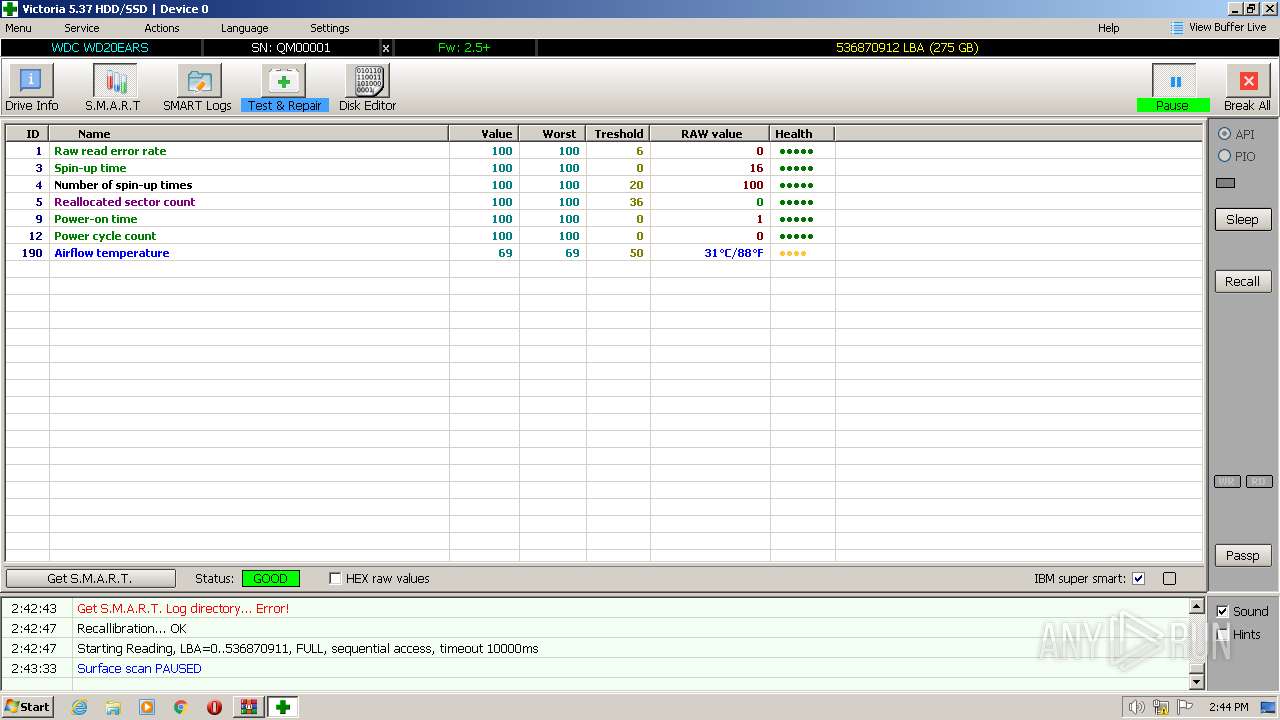
Task: Select the Power cycle count row
Action: pos(604,236)
